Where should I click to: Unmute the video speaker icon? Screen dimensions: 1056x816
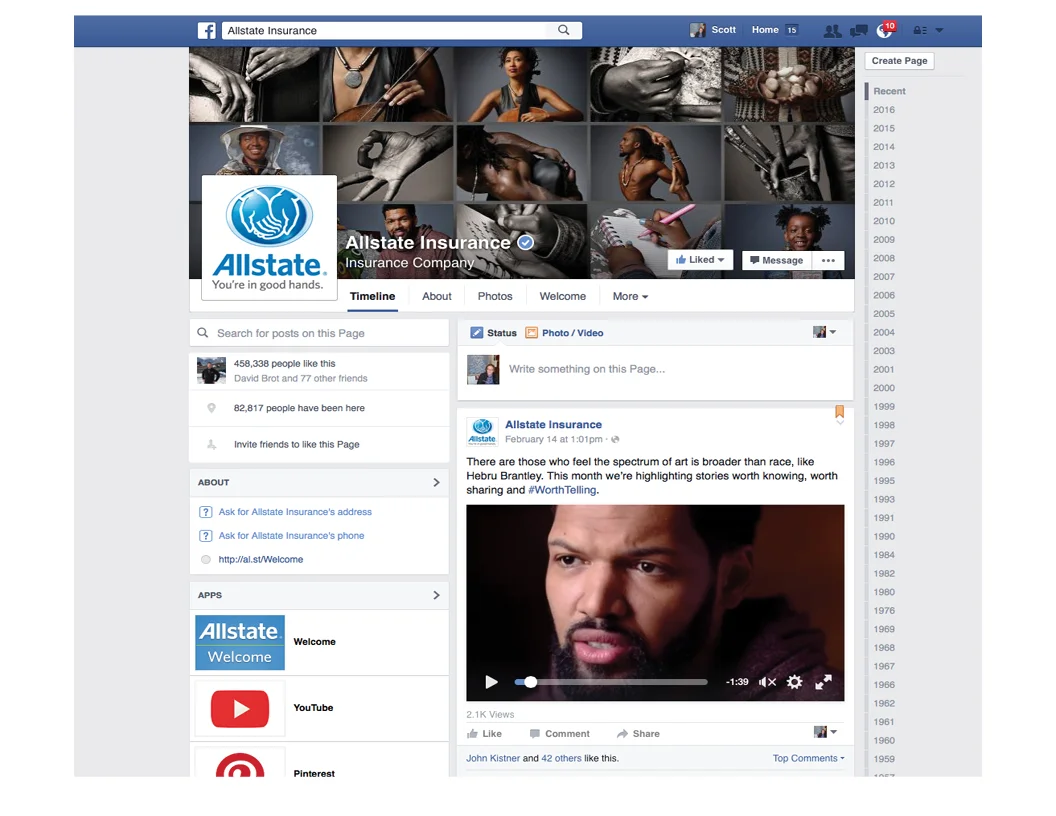coord(767,682)
